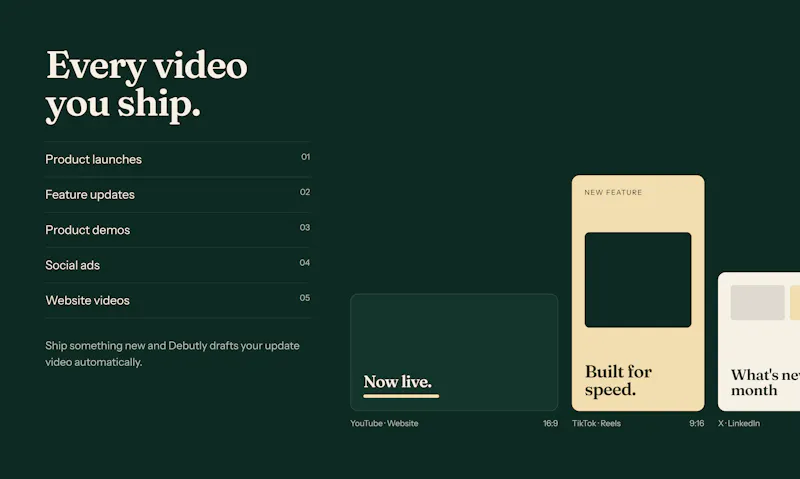Click the 'X · LinkedIn' caption
Viewport: 800px width, 479px height.
(739, 423)
